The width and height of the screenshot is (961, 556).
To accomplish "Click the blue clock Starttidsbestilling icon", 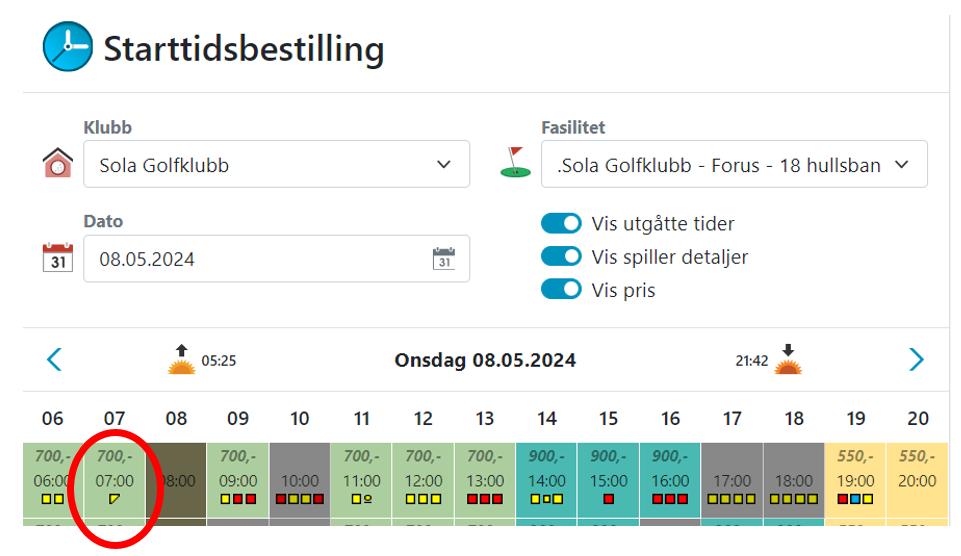I will pos(67,47).
